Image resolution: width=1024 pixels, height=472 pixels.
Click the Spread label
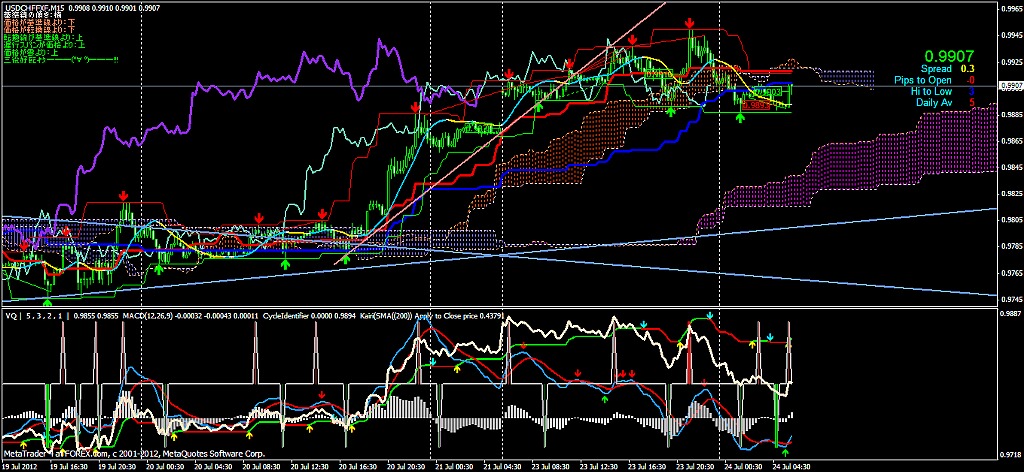(936, 69)
